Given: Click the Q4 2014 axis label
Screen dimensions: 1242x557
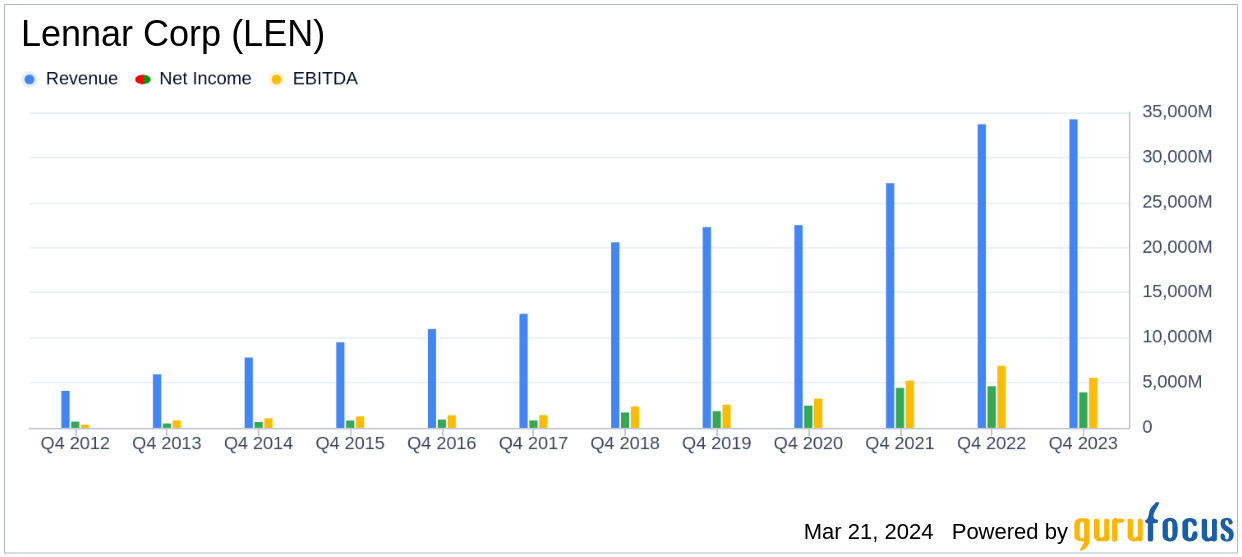Looking at the screenshot, I should click(259, 443).
